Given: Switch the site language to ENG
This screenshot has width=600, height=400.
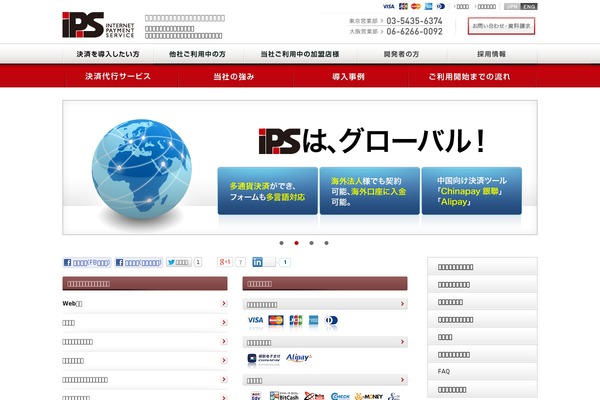Looking at the screenshot, I should 529,7.
